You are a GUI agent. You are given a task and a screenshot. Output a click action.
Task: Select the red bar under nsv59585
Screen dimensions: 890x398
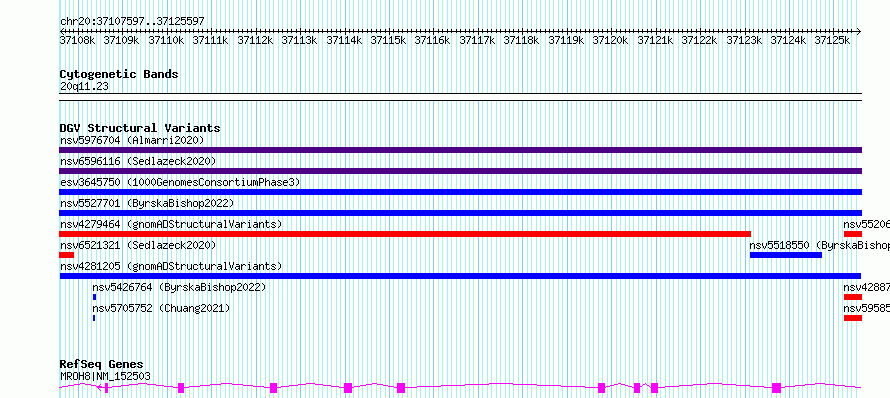click(853, 318)
